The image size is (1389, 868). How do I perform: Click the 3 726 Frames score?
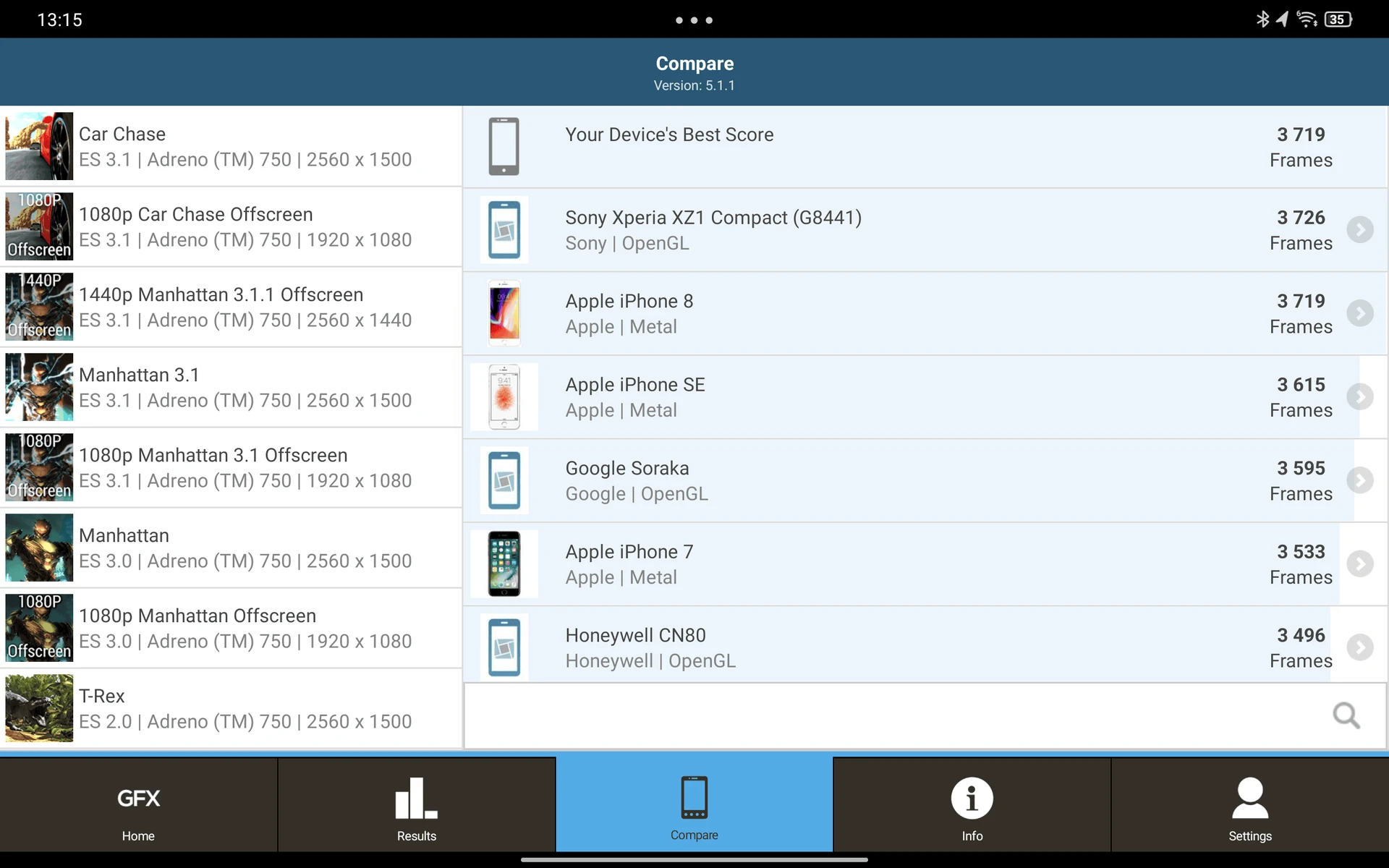tap(1301, 230)
